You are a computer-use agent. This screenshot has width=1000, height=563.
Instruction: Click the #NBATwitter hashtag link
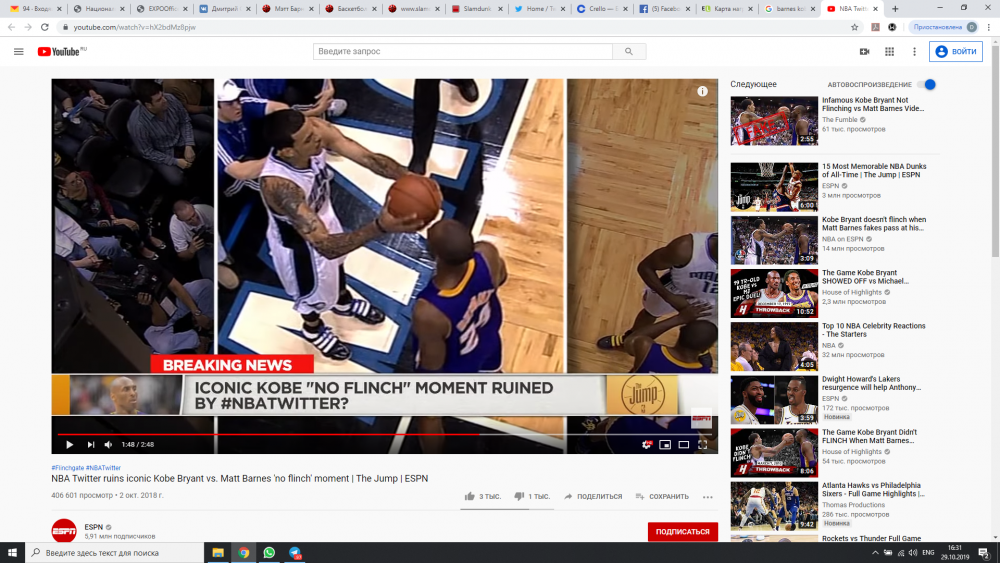tap(103, 467)
